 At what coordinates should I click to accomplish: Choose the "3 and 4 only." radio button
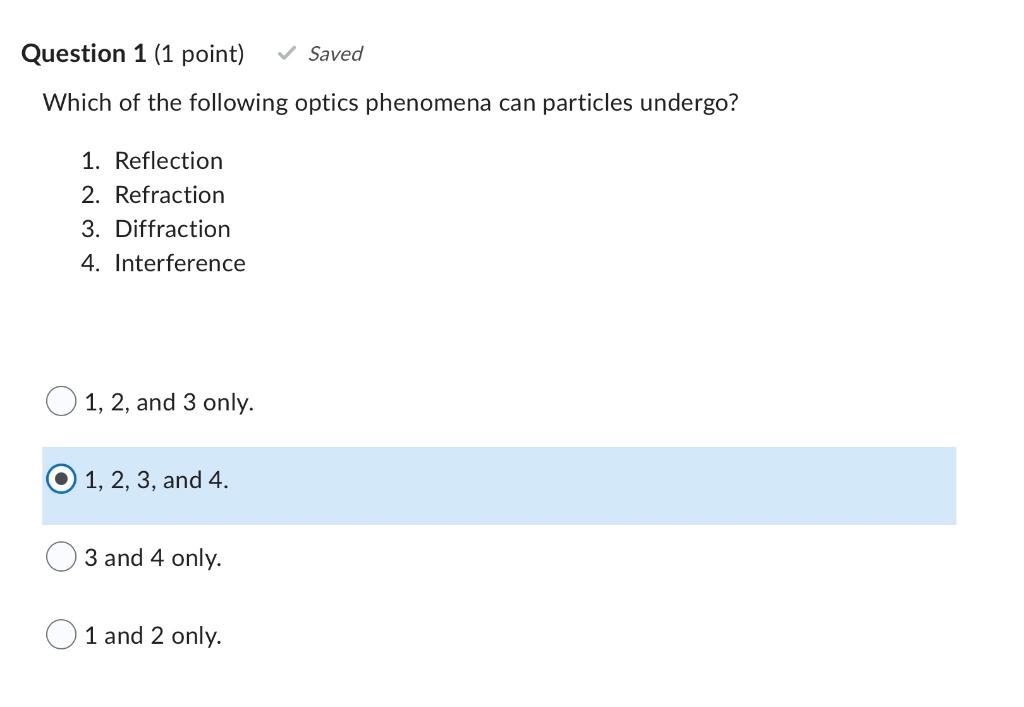click(61, 557)
